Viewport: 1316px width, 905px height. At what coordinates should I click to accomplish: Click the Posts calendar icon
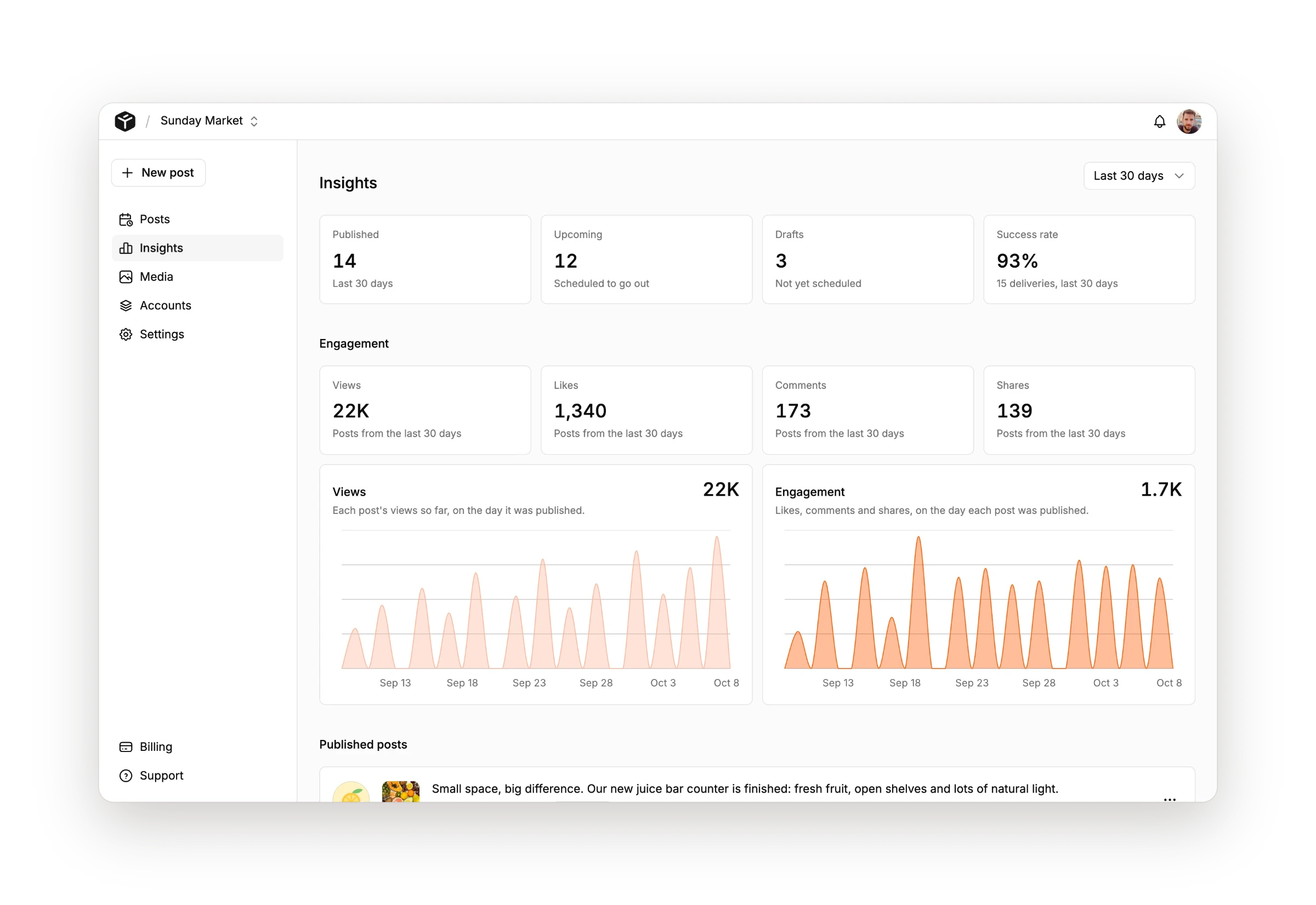[x=126, y=219]
